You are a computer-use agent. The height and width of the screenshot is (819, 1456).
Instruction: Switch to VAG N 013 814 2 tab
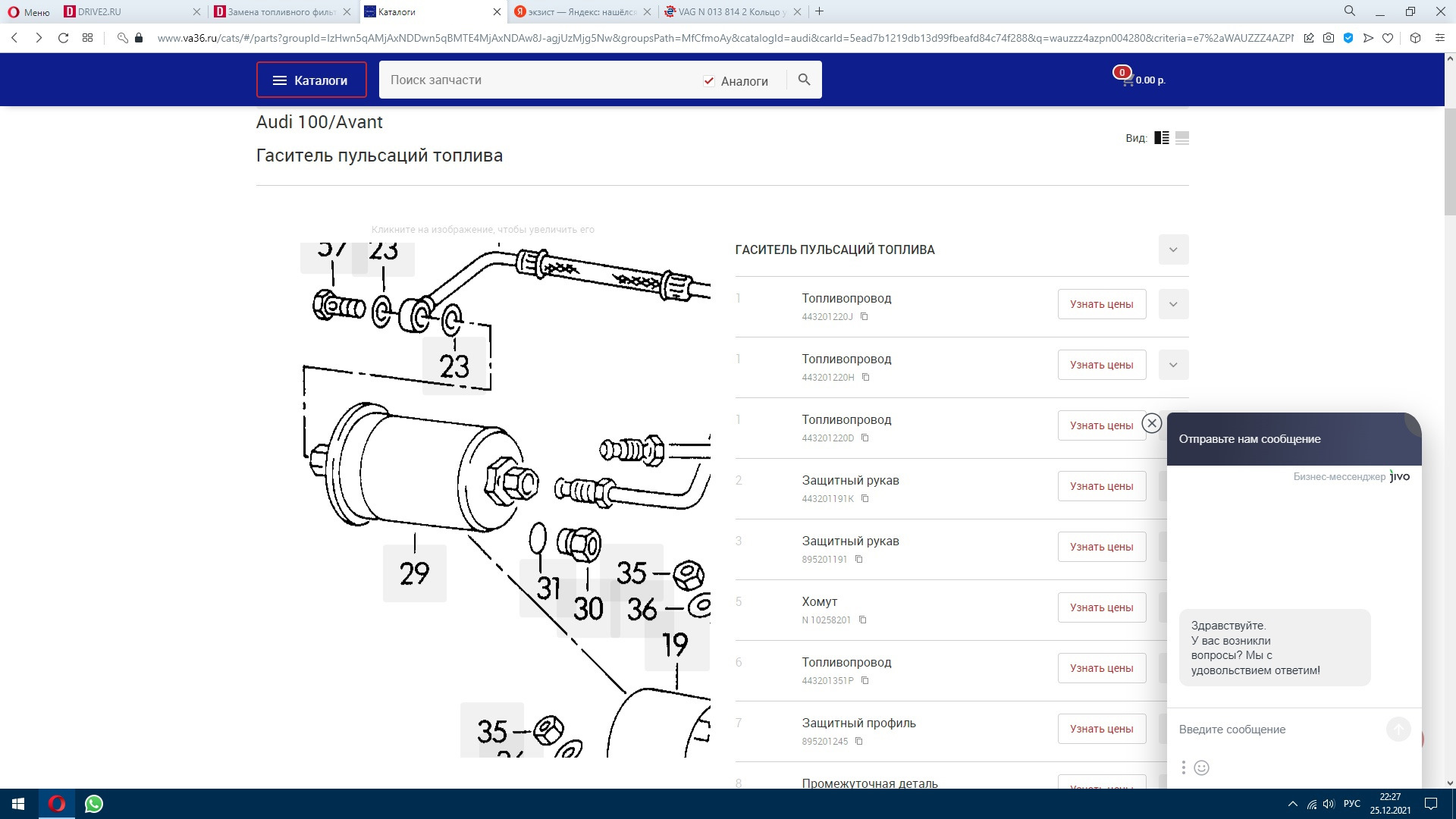pyautogui.click(x=728, y=11)
